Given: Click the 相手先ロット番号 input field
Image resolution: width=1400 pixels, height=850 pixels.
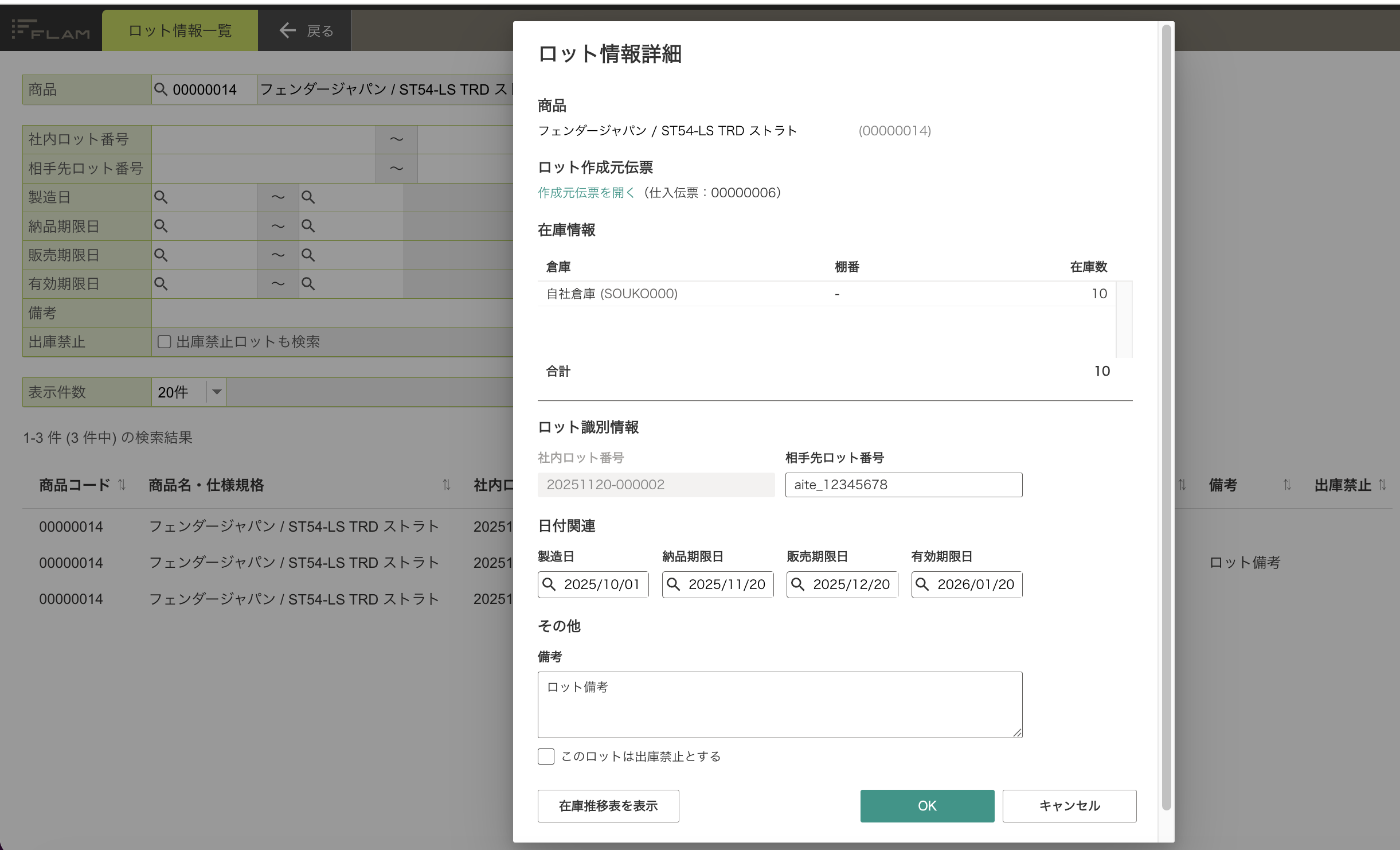Looking at the screenshot, I should [x=904, y=485].
